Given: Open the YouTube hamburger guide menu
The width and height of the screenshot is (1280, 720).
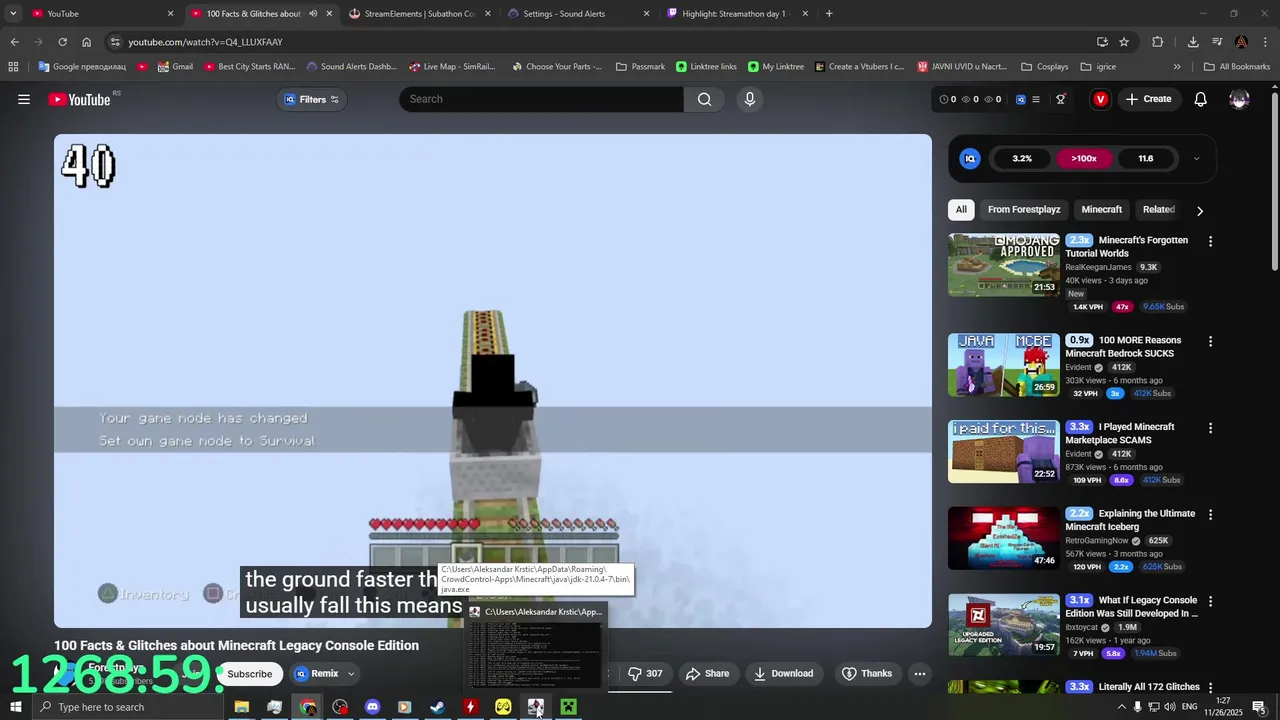Looking at the screenshot, I should tap(24, 99).
